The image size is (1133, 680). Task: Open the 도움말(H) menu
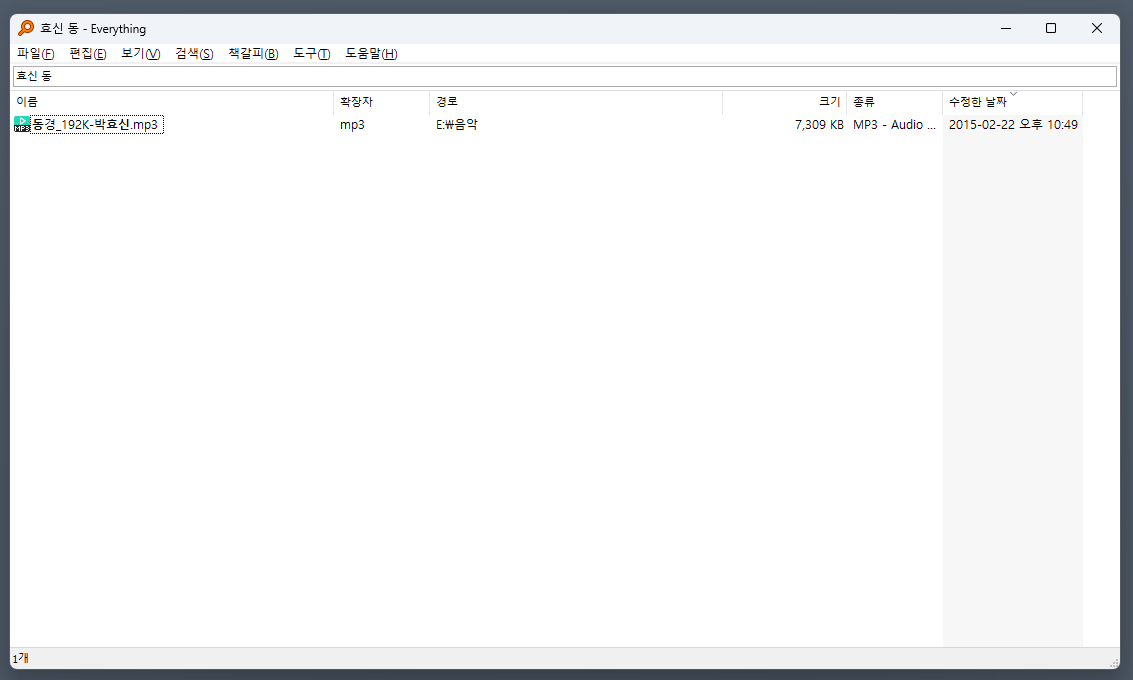pos(370,54)
